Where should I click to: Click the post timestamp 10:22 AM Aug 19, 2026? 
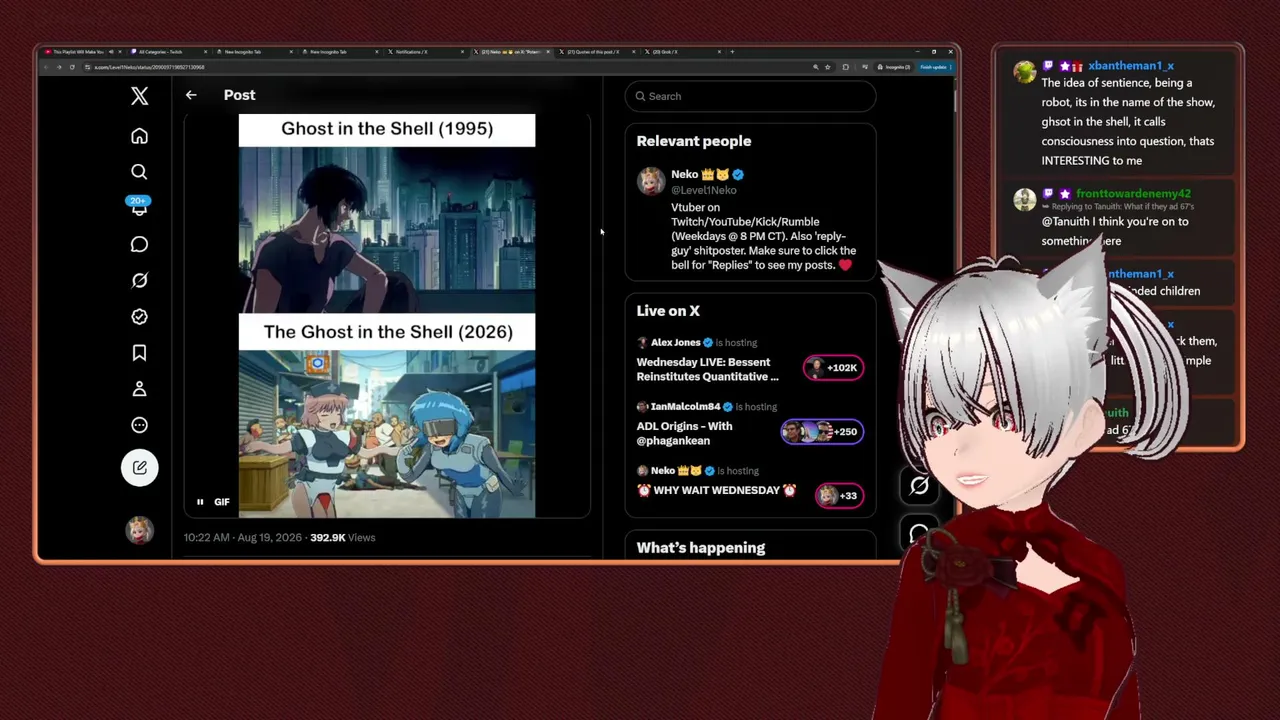pos(243,537)
